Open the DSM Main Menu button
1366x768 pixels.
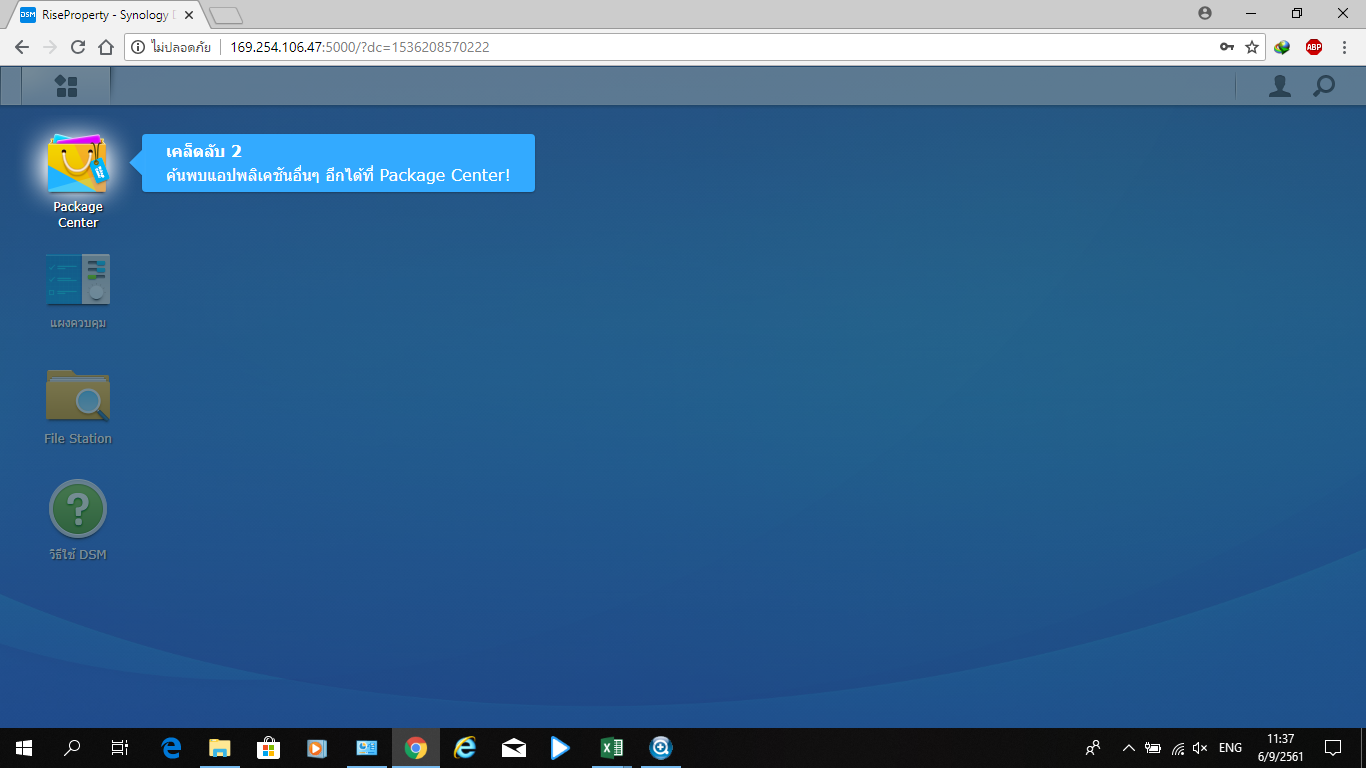[x=66, y=86]
